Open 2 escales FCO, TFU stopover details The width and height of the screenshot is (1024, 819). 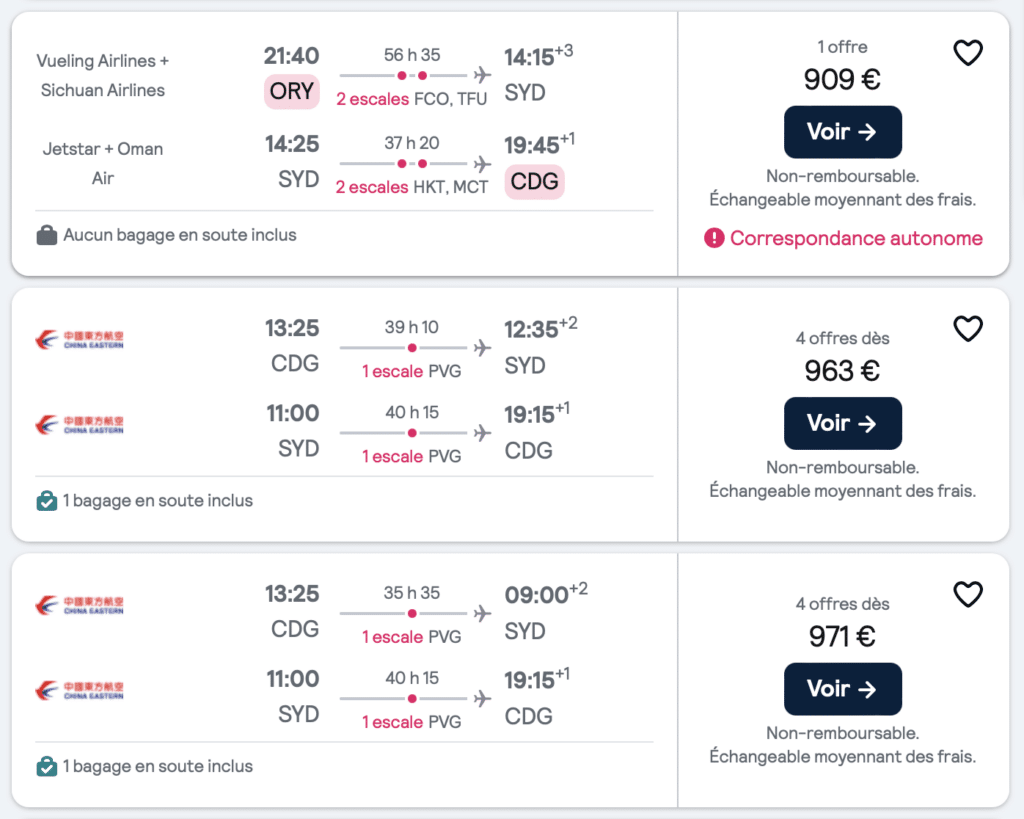(x=411, y=99)
